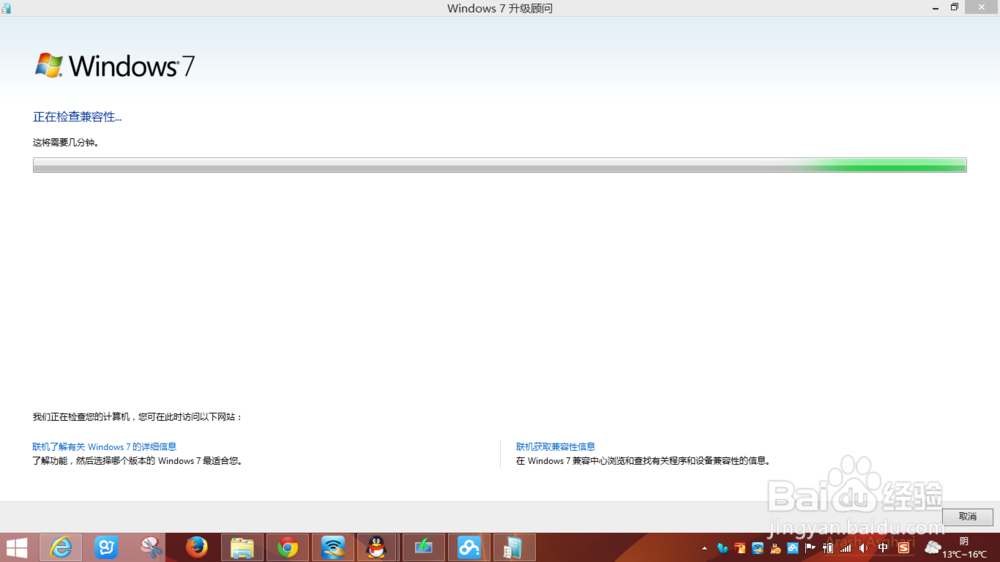
Task: Minimize the Windows 7 升级顾问 window
Action: 936,8
